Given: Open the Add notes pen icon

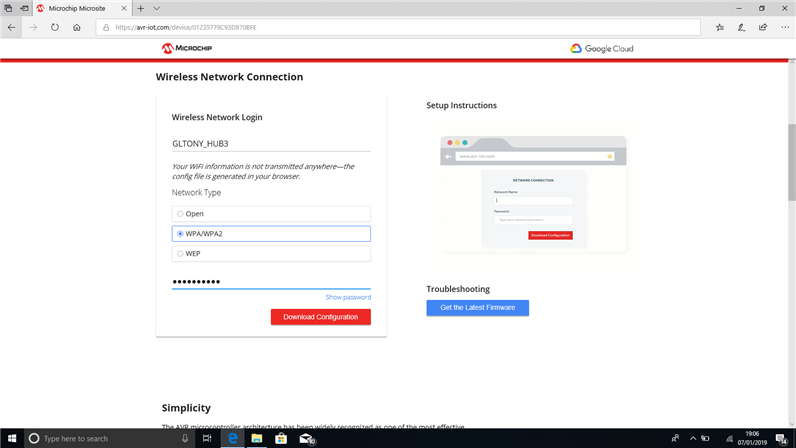Looking at the screenshot, I should 742,27.
